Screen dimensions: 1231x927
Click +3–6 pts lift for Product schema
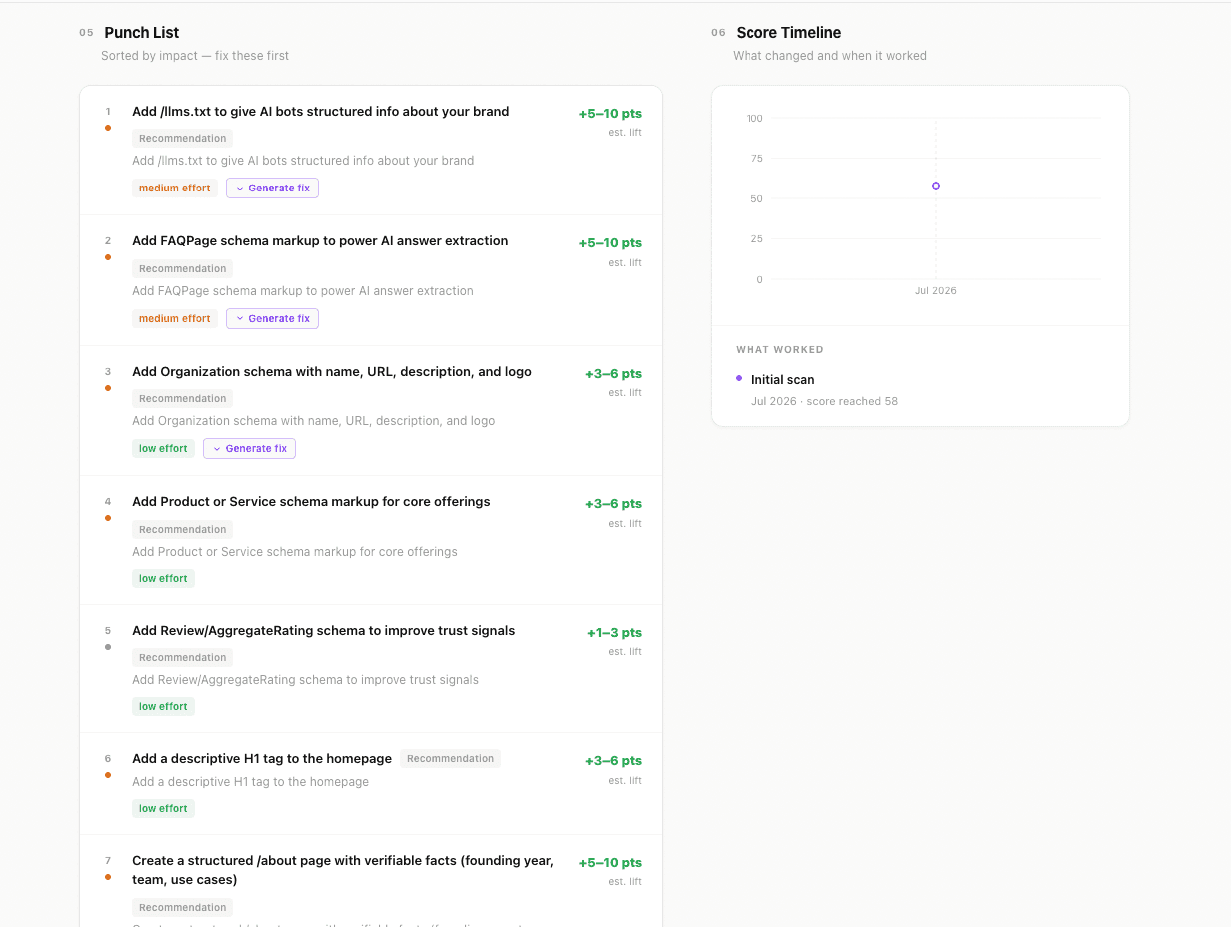point(613,504)
